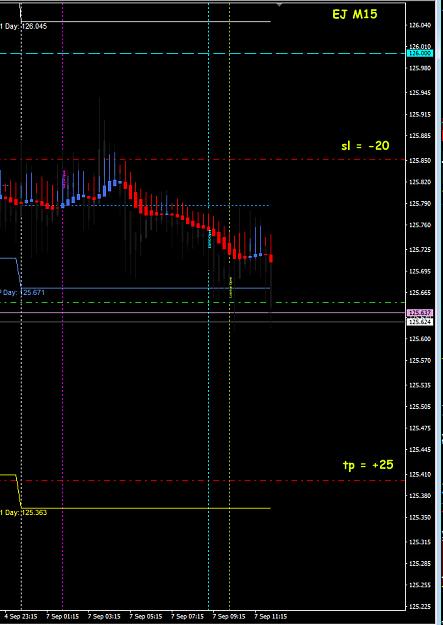Viewport: 443px width, 625px height.
Task: Click the 125.665 value on price scale
Action: (x=420, y=293)
